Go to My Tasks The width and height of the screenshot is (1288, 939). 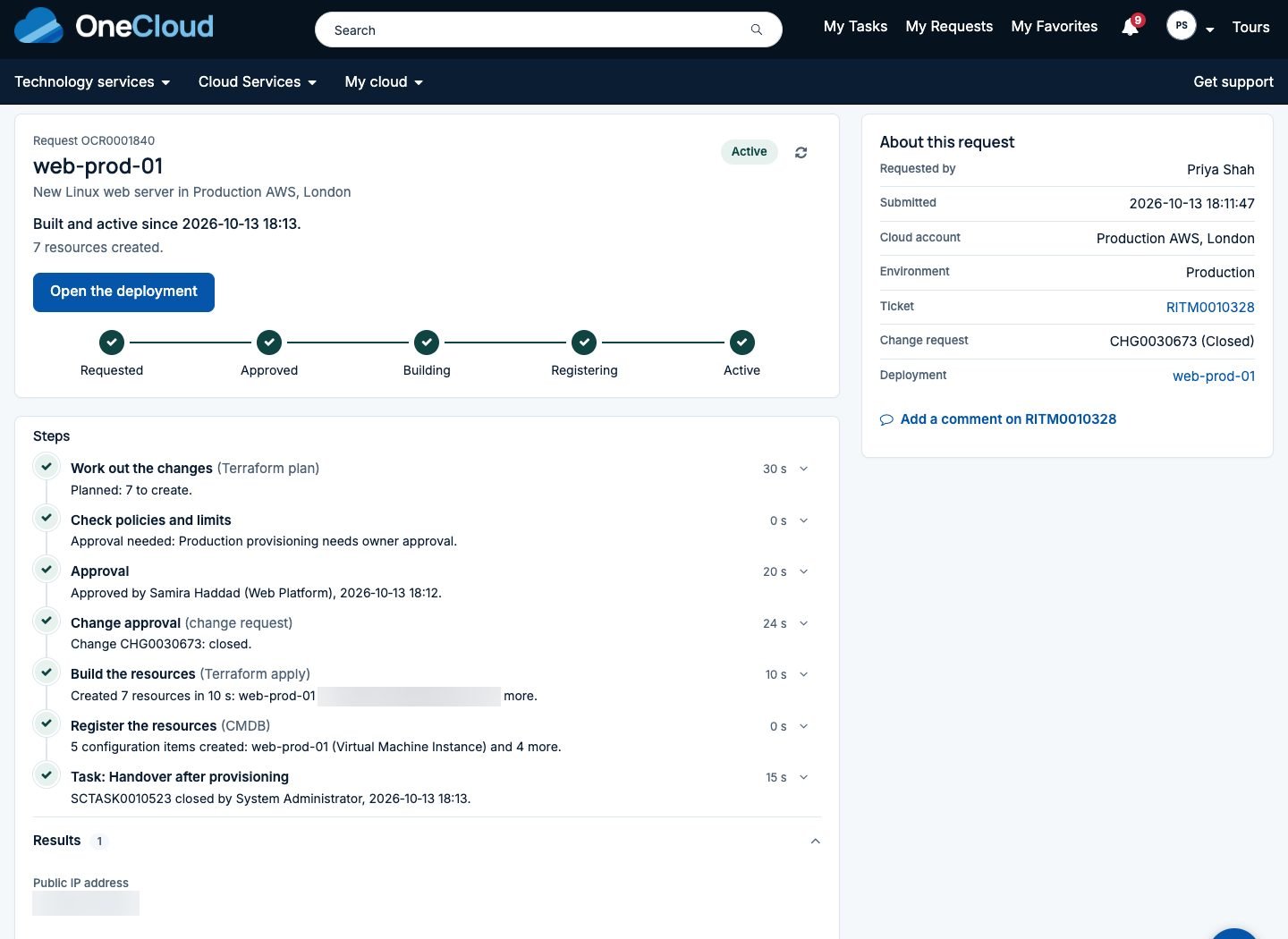(855, 27)
